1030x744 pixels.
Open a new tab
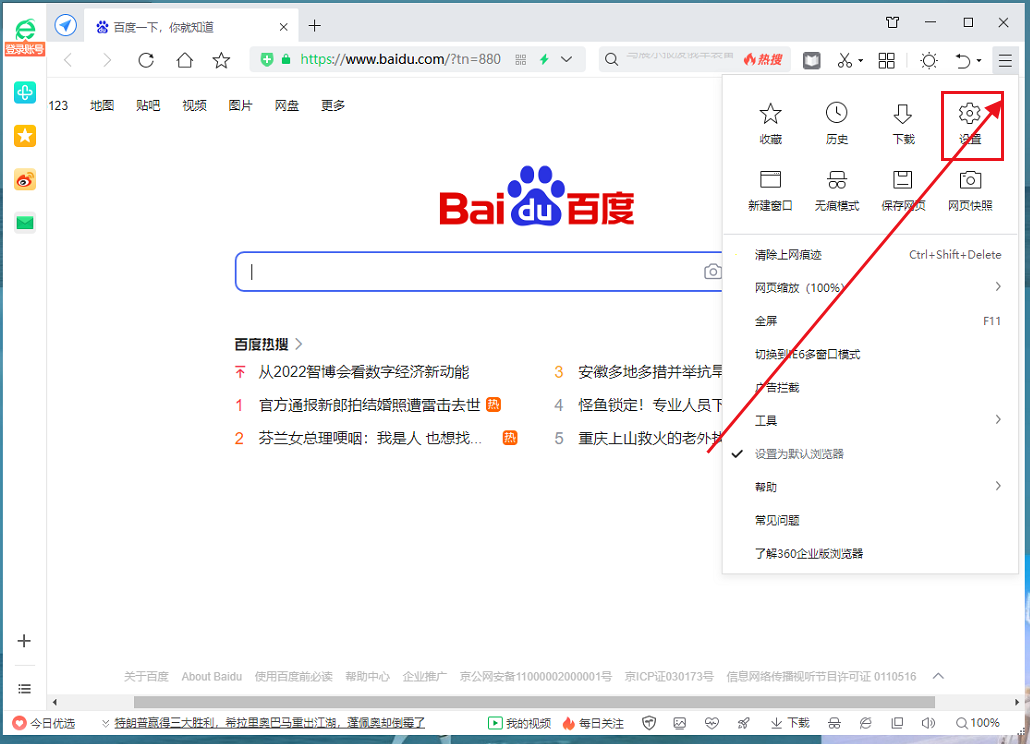(x=315, y=26)
